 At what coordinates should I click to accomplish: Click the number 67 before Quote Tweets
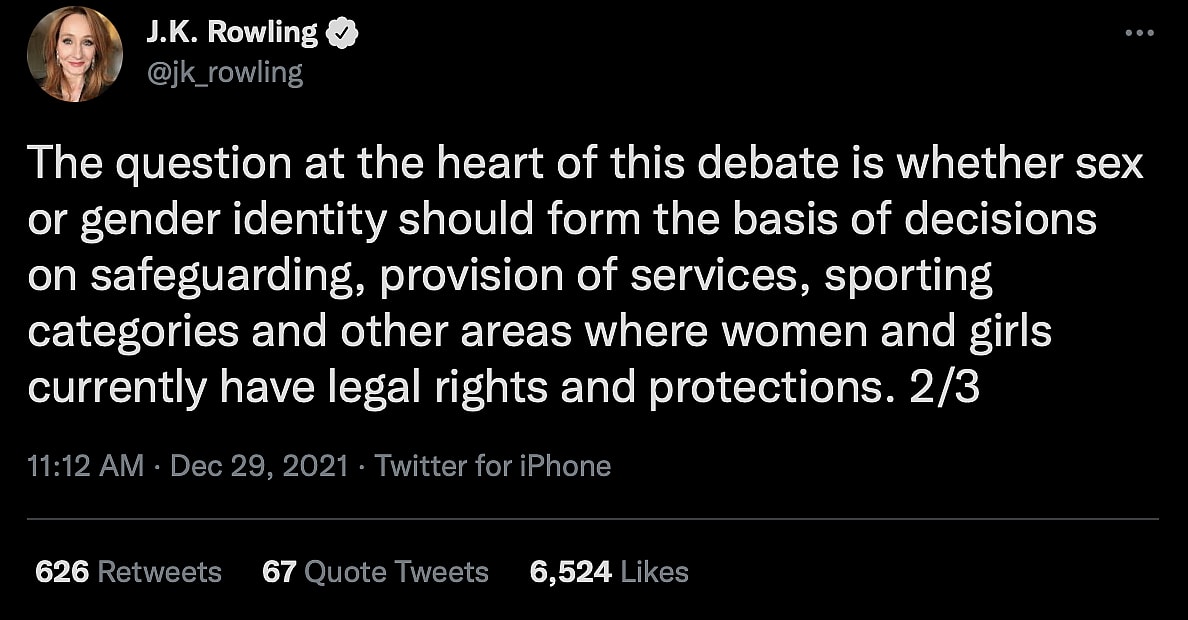coord(277,572)
